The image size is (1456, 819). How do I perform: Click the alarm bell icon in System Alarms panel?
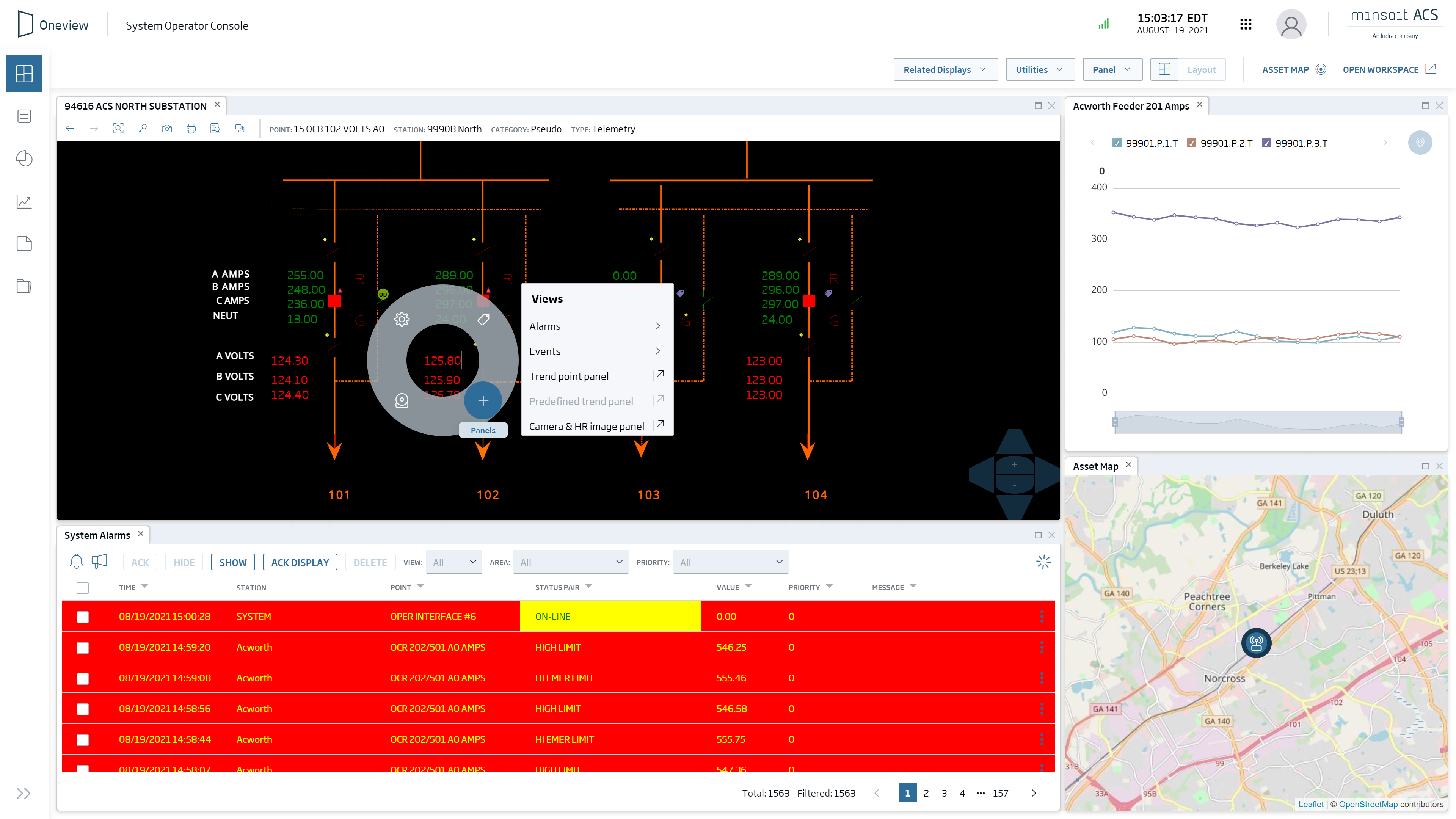pyautogui.click(x=76, y=561)
